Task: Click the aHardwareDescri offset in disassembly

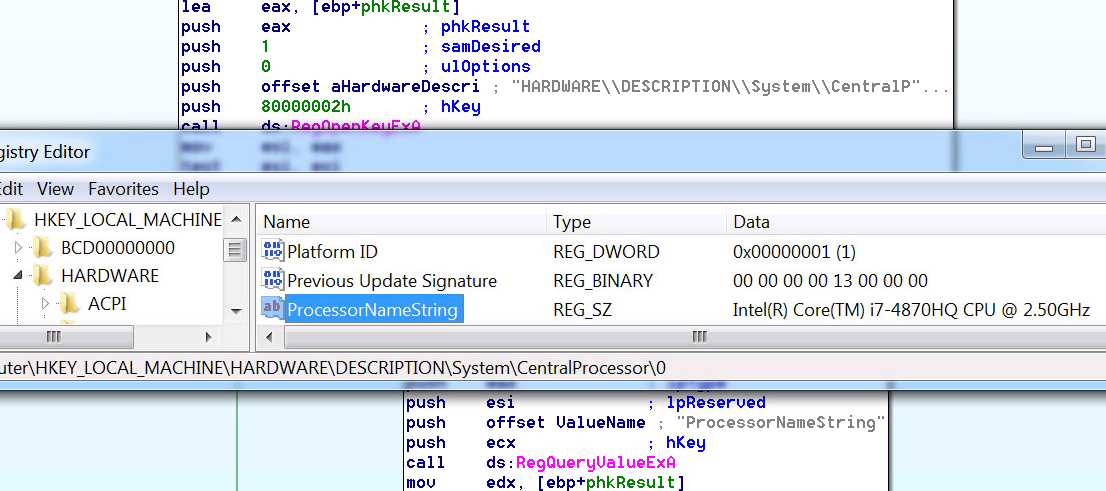Action: (370, 87)
